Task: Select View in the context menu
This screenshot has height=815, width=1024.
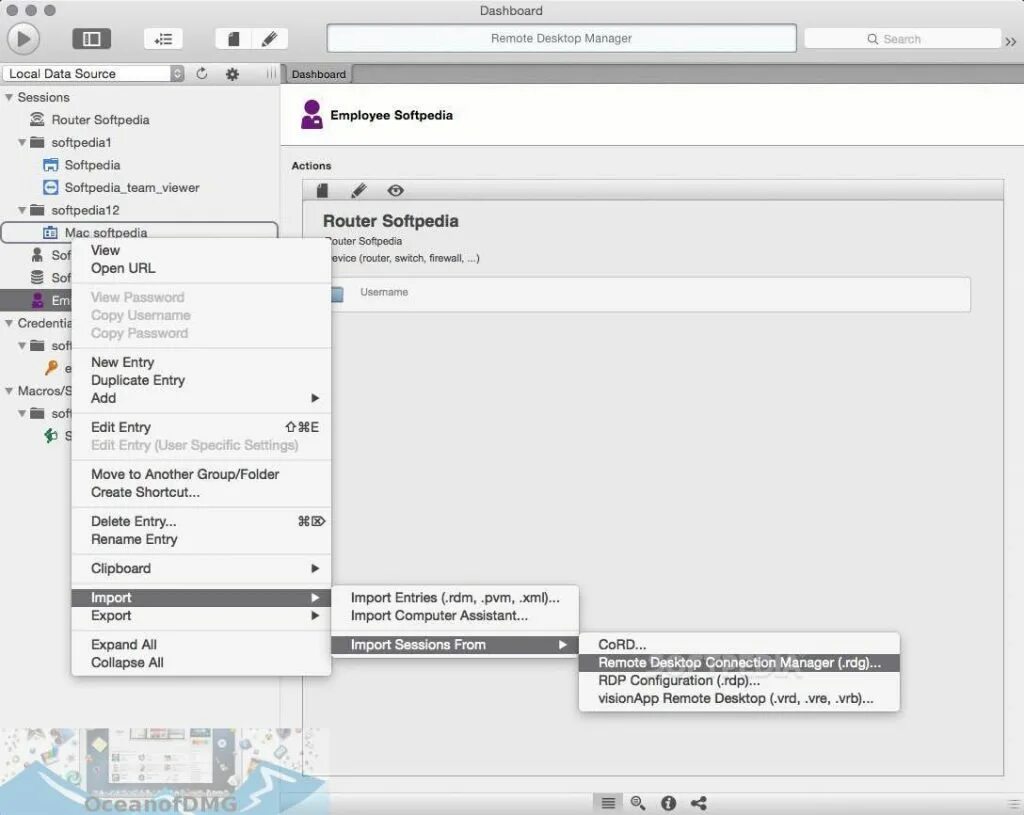Action: point(201,250)
